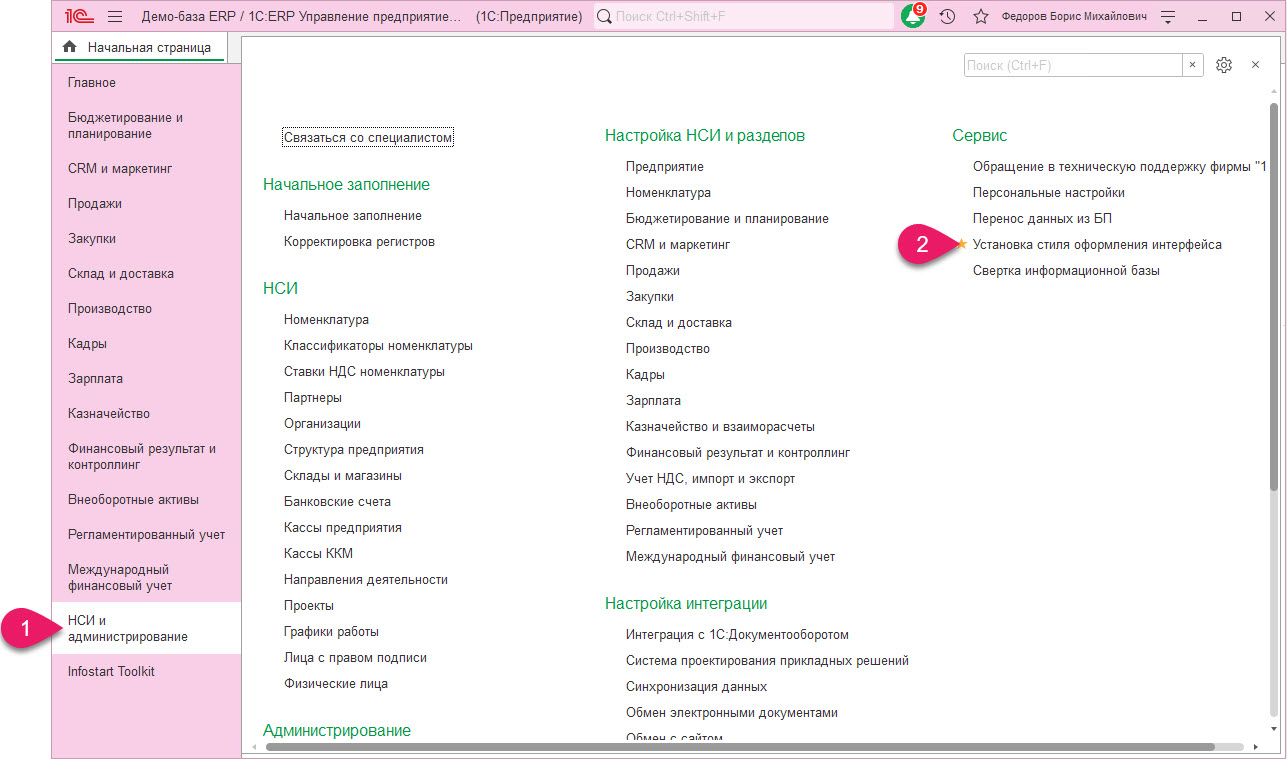Open Склады и магазины link
The height and width of the screenshot is (759, 1287).
tap(342, 476)
